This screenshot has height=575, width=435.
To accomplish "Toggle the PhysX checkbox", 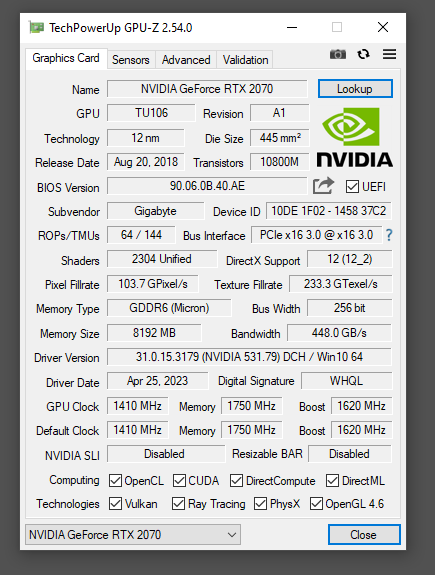I will (260, 504).
